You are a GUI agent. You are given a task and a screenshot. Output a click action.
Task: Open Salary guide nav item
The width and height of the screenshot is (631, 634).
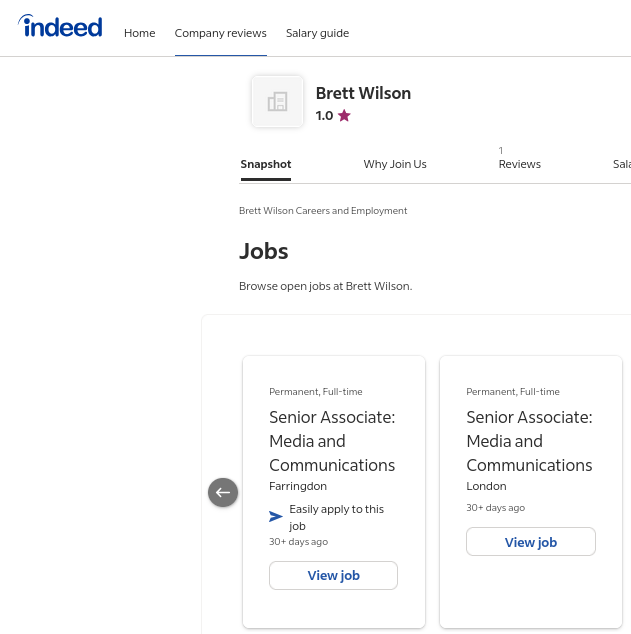click(317, 33)
